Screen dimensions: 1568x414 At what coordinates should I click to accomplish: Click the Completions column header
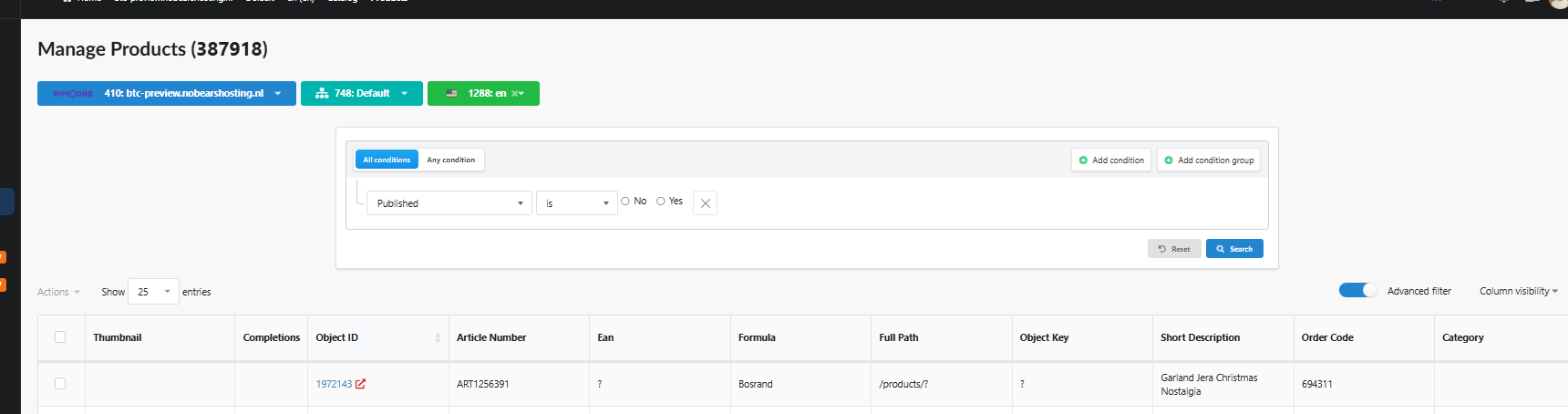point(272,337)
